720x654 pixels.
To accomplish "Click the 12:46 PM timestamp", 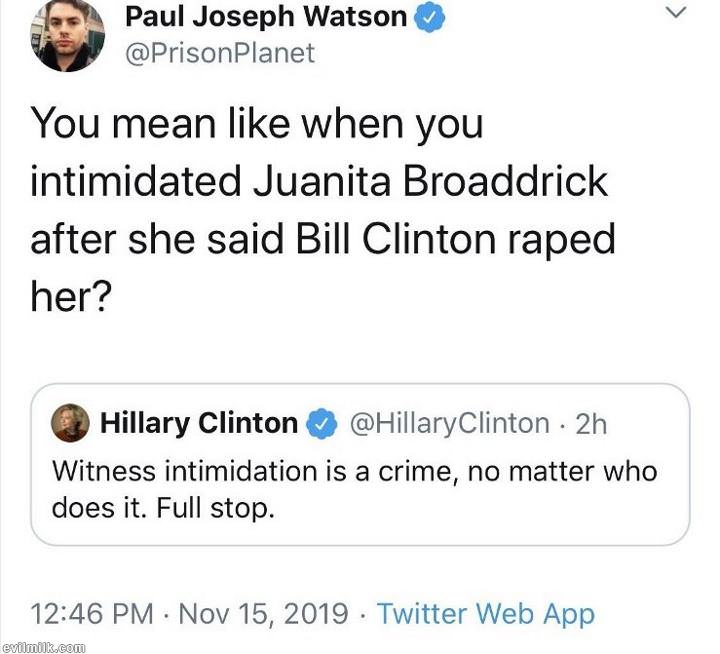I will click(92, 614).
